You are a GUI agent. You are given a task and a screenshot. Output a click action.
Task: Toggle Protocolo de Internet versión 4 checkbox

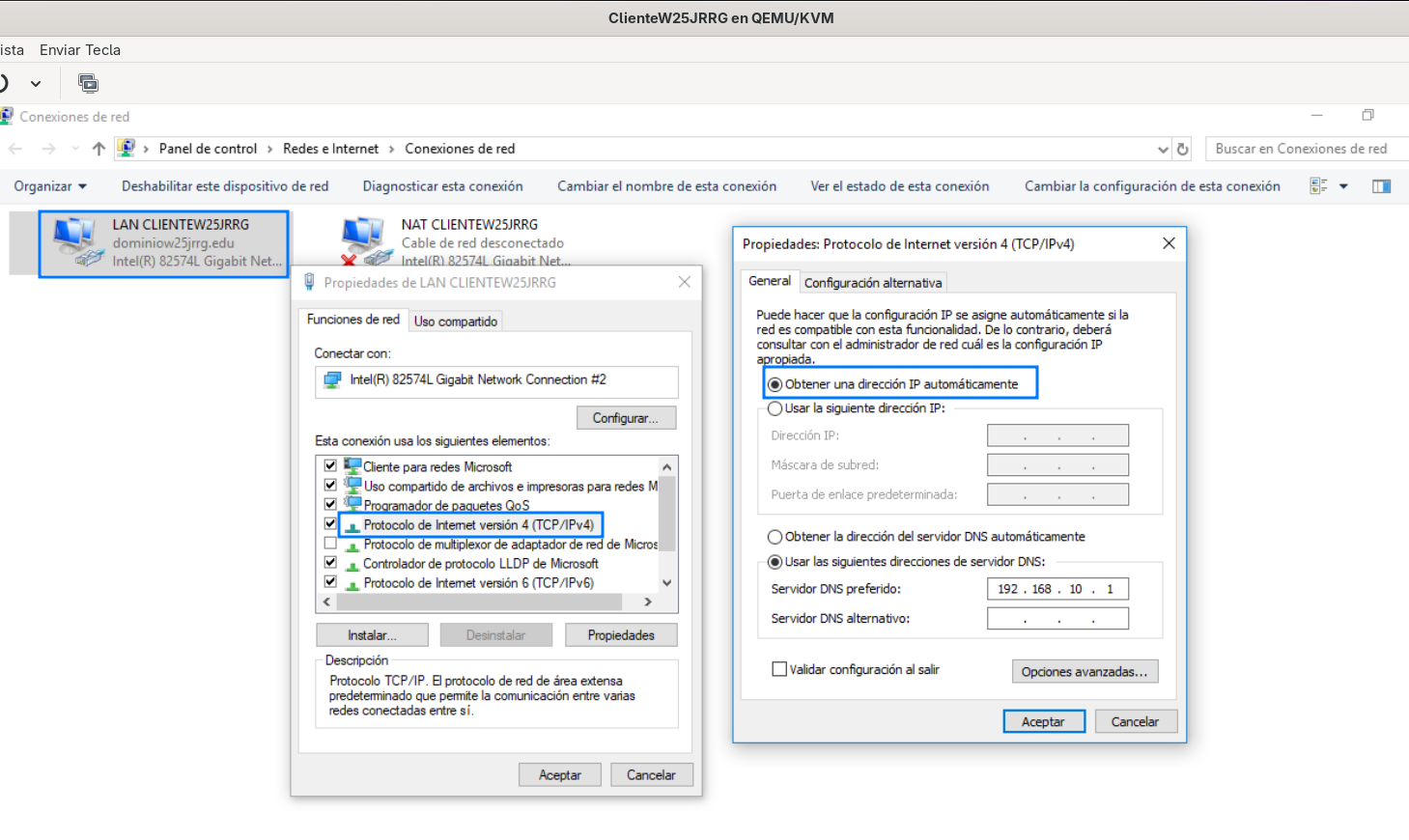click(x=330, y=523)
